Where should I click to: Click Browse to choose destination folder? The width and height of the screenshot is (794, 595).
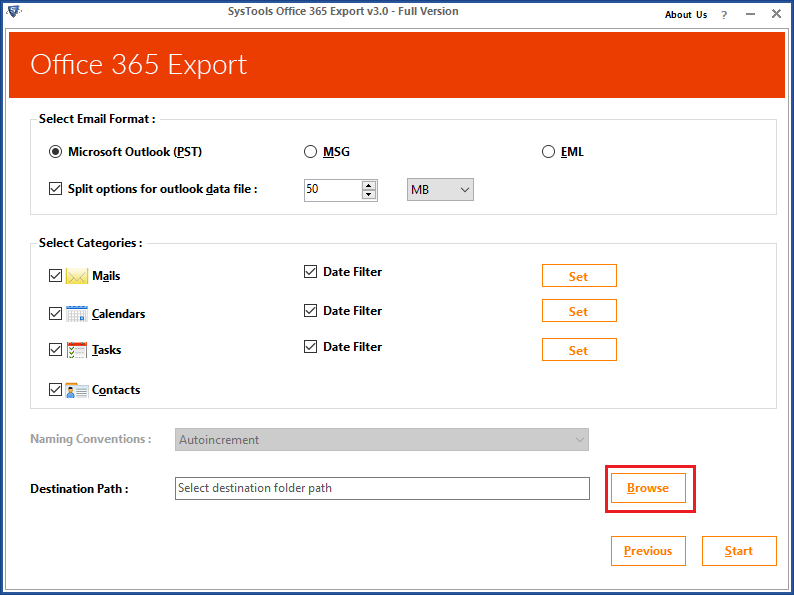[x=648, y=488]
